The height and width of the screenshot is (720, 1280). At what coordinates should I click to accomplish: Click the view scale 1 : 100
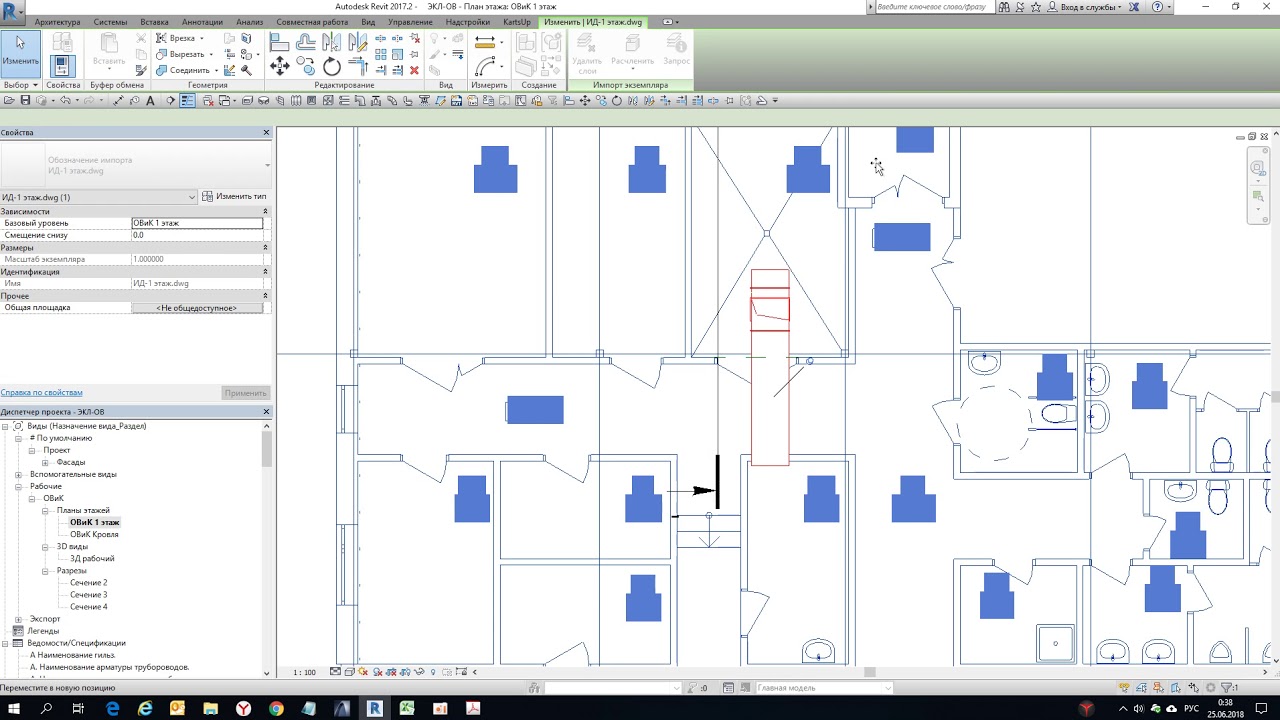coord(305,672)
